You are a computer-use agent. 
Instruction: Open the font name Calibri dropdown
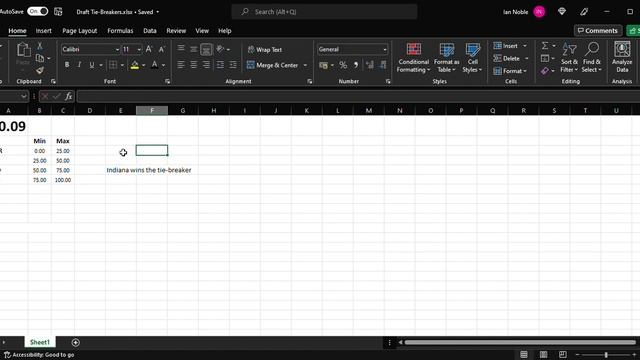[117, 49]
